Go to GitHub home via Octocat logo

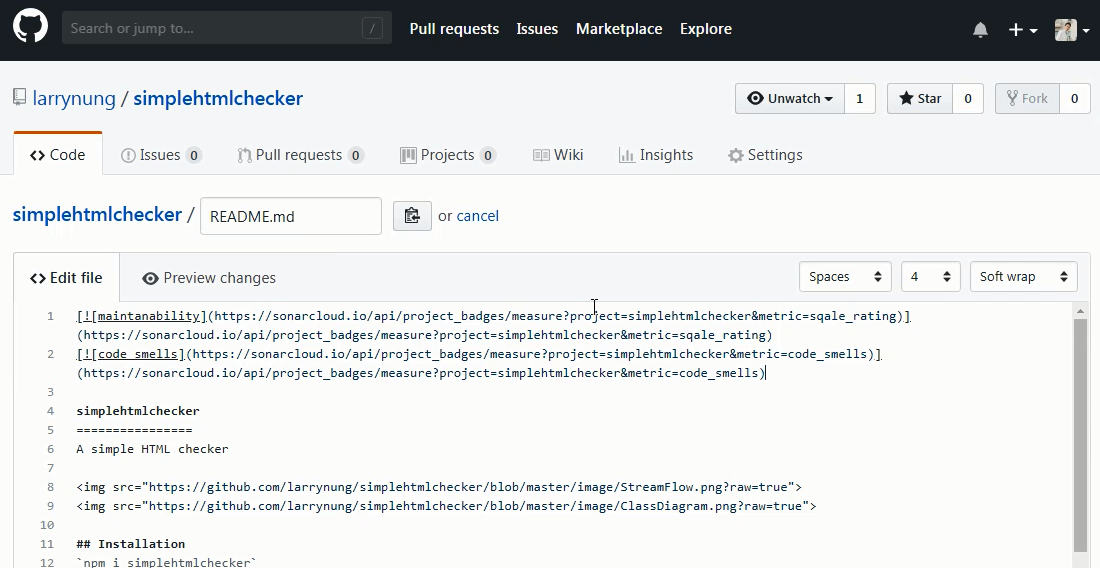pyautogui.click(x=30, y=28)
